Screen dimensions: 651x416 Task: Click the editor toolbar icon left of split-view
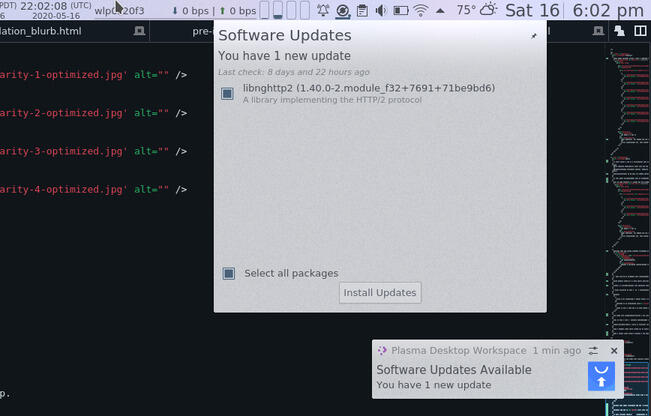click(x=619, y=31)
